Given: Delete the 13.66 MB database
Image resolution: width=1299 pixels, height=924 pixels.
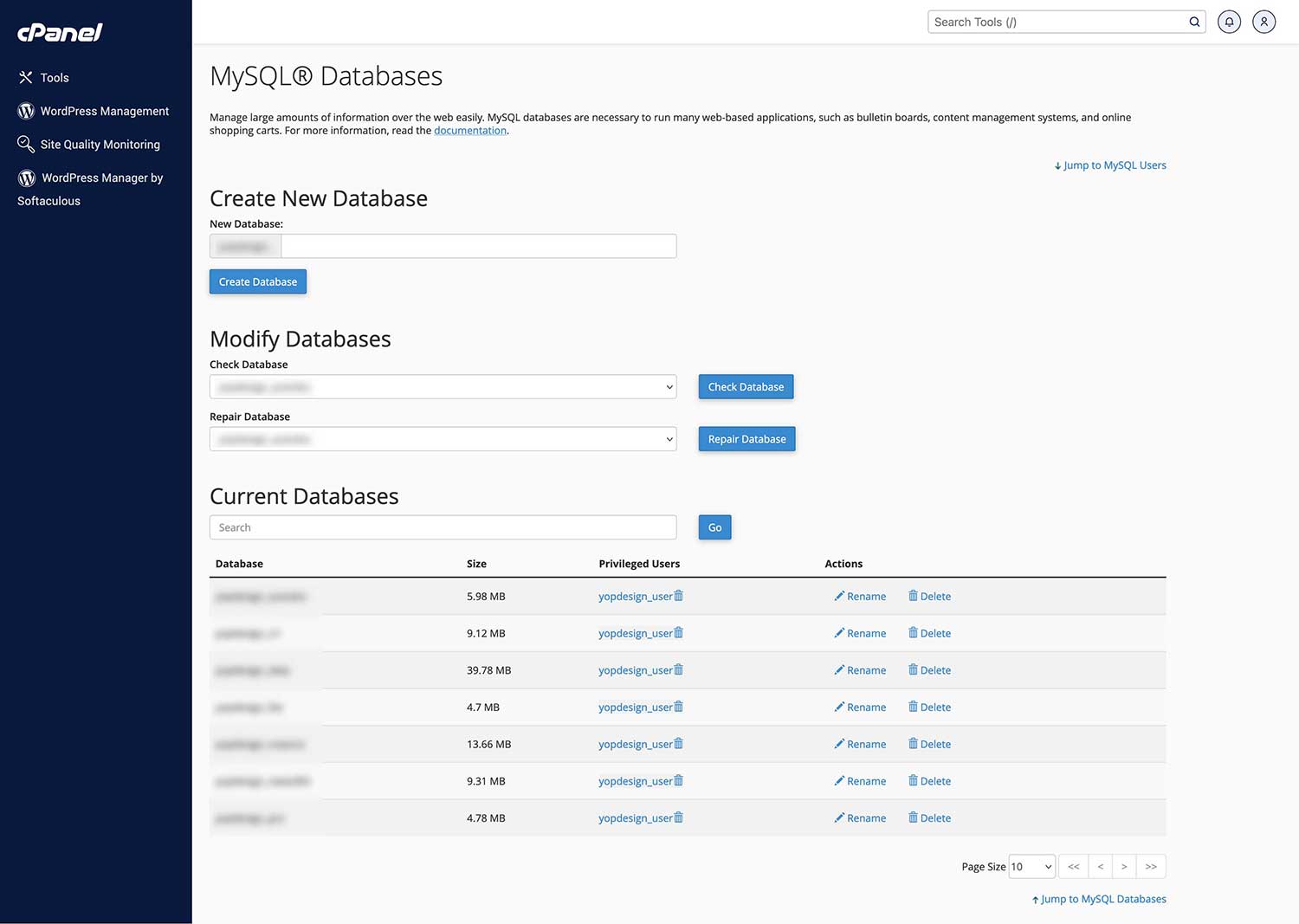Looking at the screenshot, I should pyautogui.click(x=929, y=745).
